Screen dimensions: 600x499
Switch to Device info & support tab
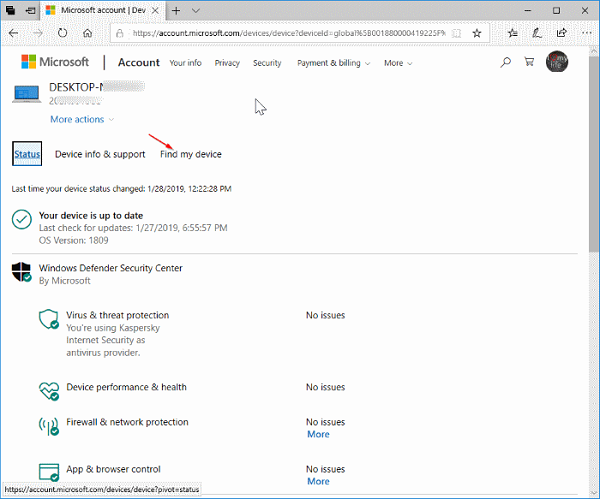tap(100, 154)
